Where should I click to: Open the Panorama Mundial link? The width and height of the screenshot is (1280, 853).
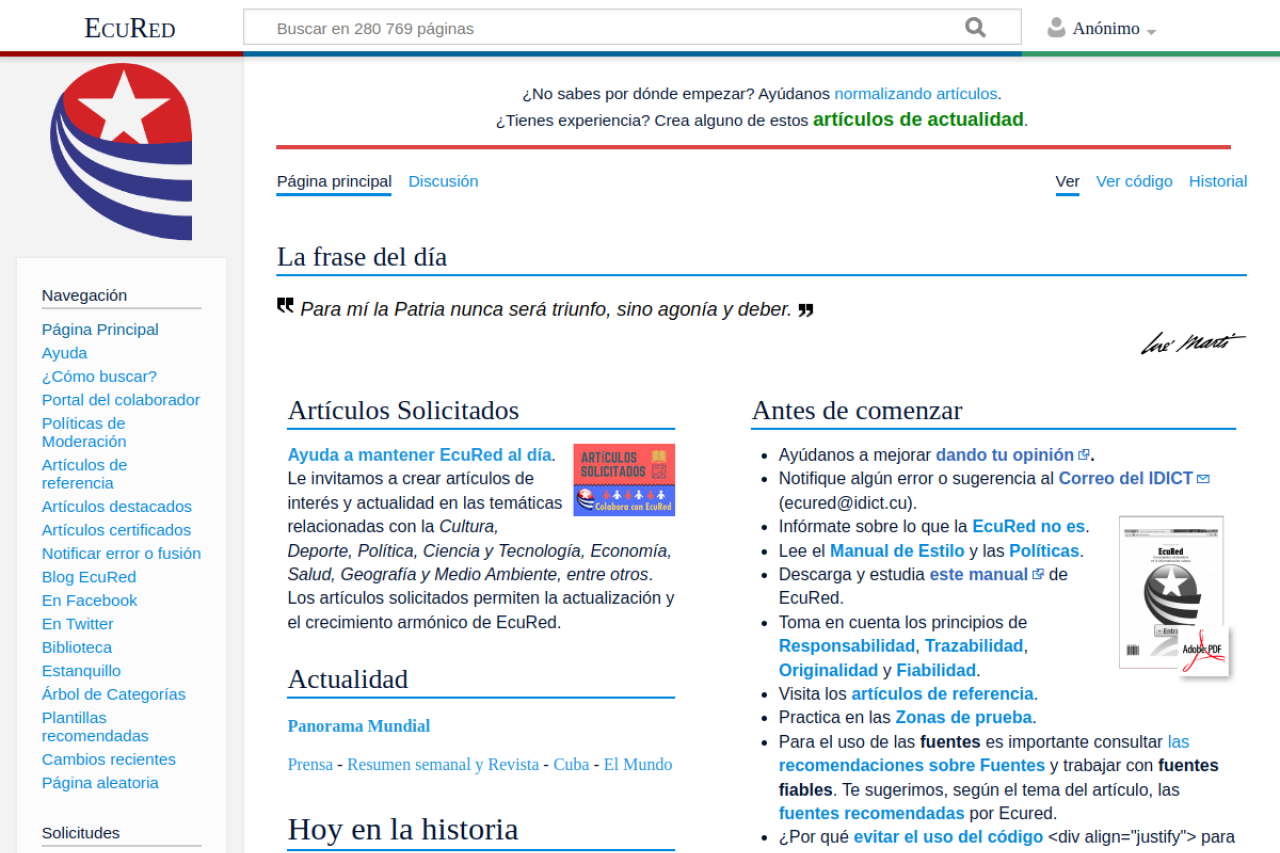tap(359, 726)
